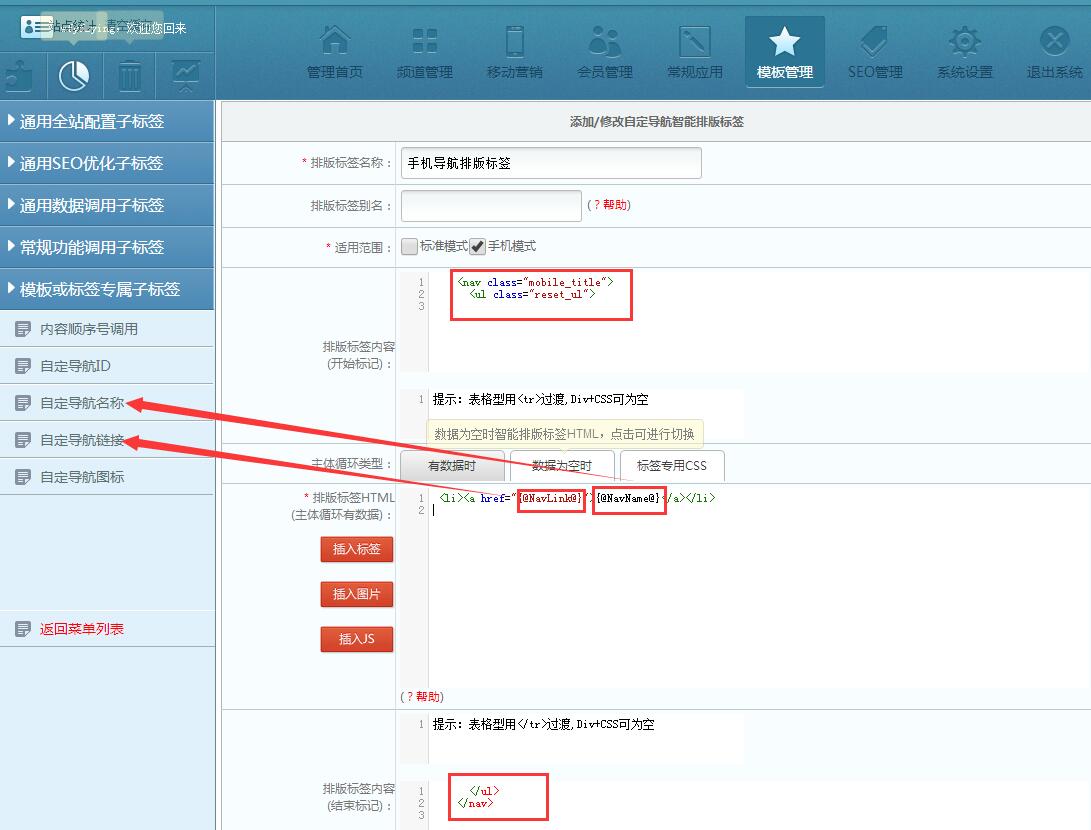Click the 移动营销 phone icon
The height and width of the screenshot is (830, 1091).
(x=515, y=42)
